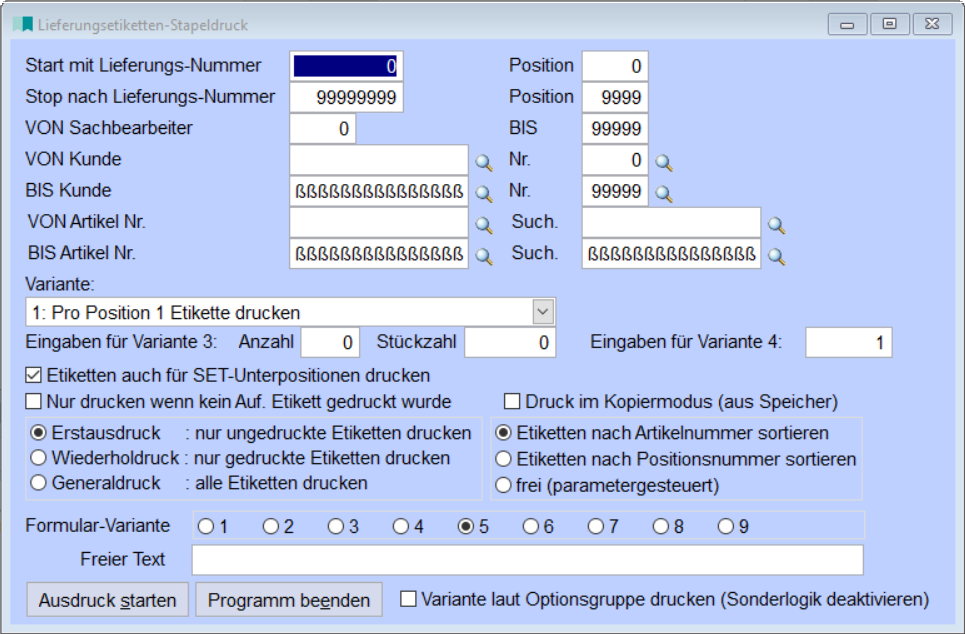Select the Generaldruck radio option
The height and width of the screenshot is (634, 965).
(39, 483)
